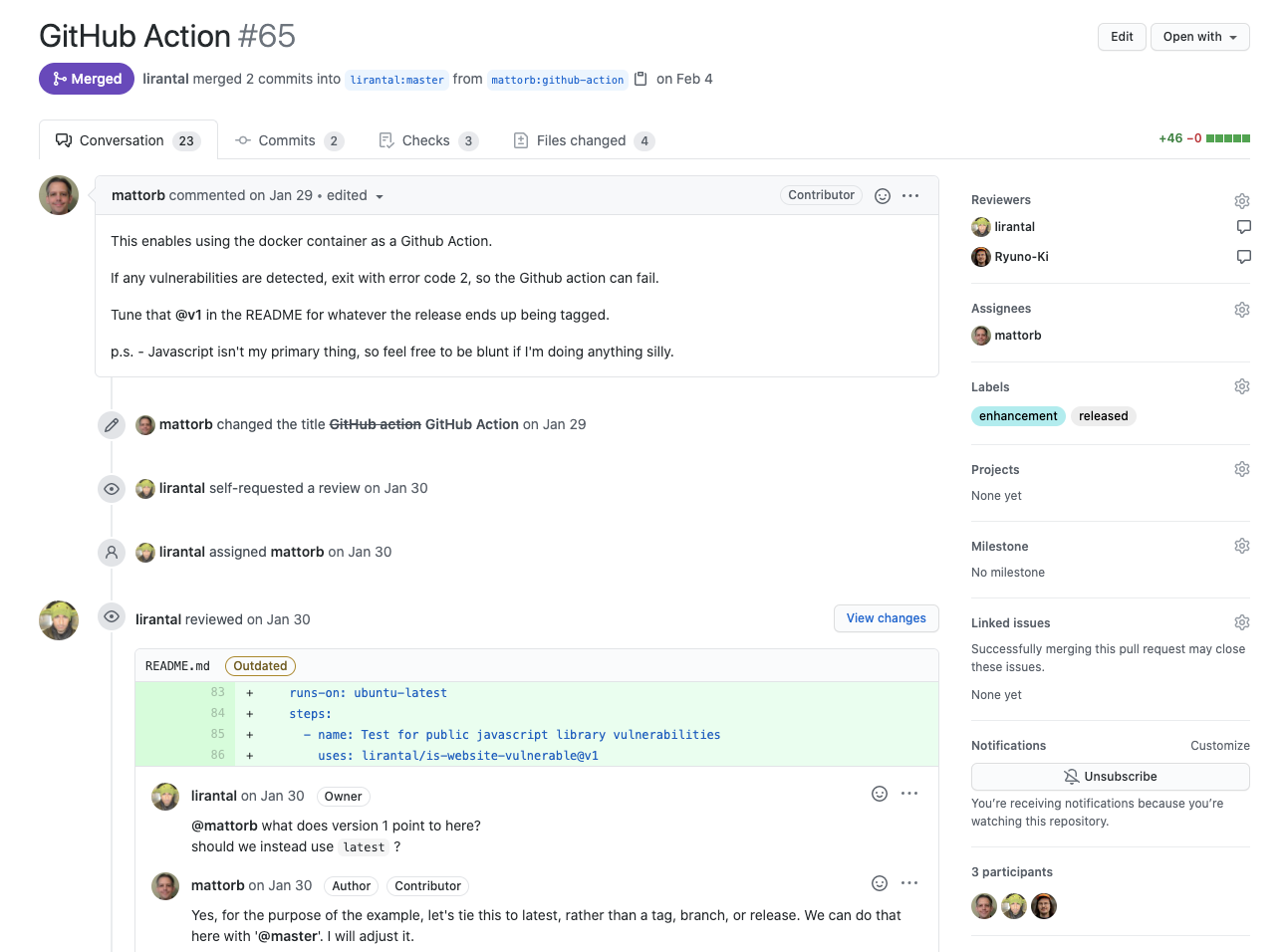This screenshot has height=952, width=1287.
Task: Open options menu on lirantal's Jan 30 comment
Action: tap(909, 794)
